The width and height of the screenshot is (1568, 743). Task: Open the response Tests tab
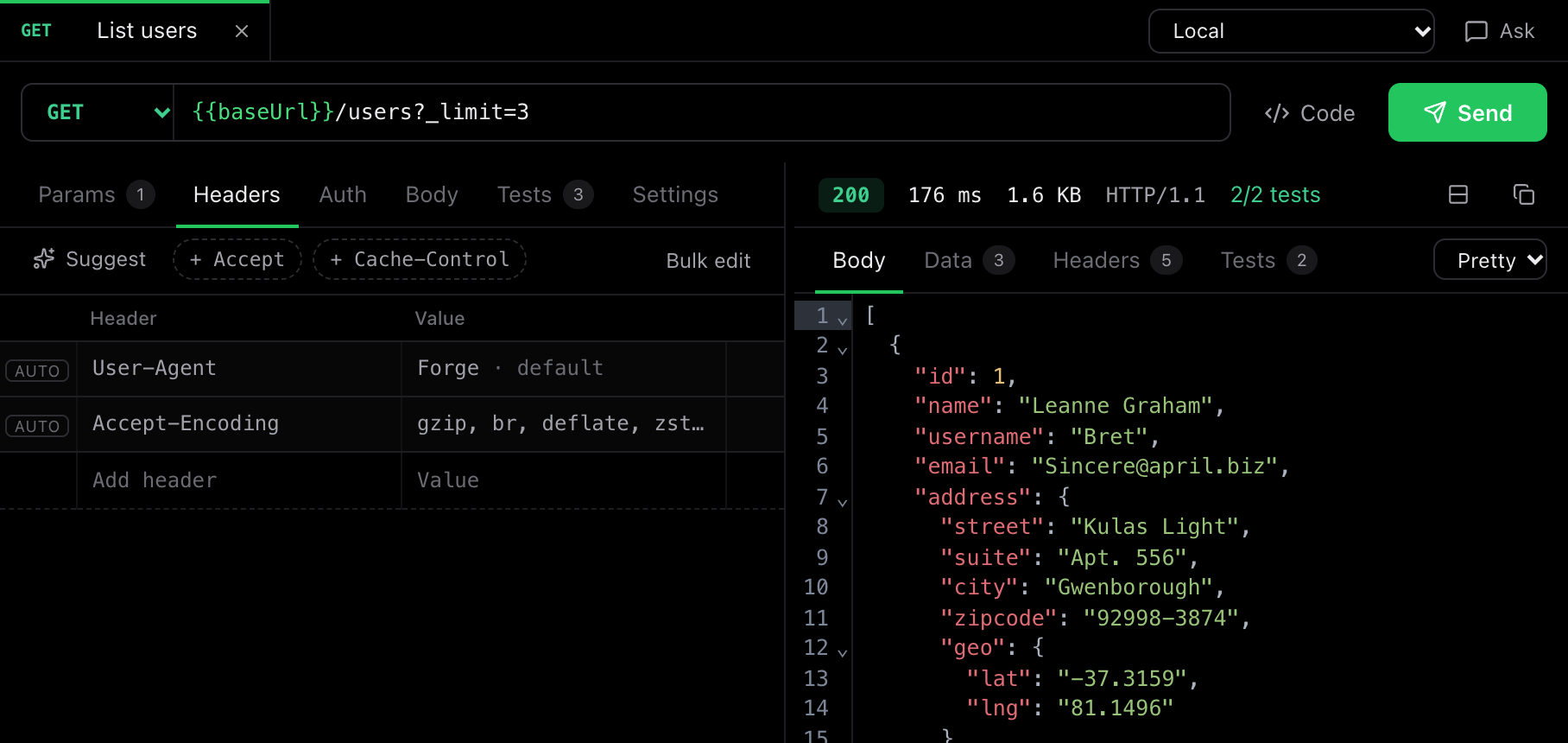point(1268,260)
